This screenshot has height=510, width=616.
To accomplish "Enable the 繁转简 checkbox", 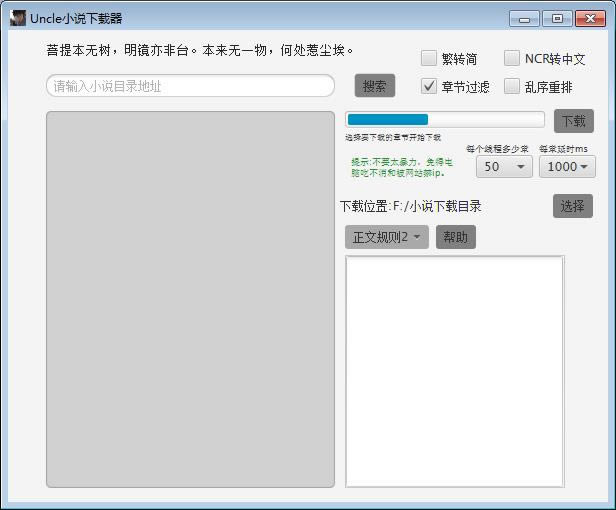I will (x=429, y=59).
